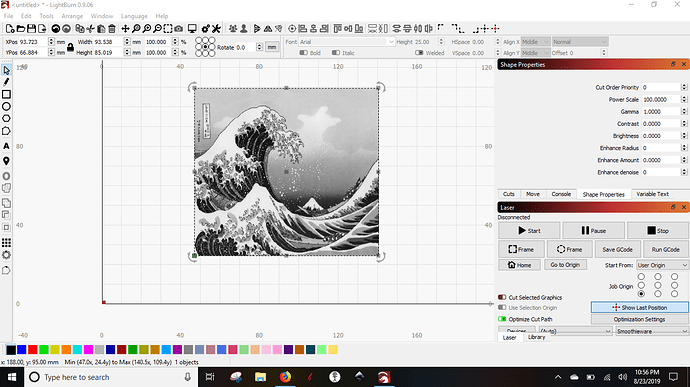Select the position marker pin tool
690x387 pixels.
6,161
